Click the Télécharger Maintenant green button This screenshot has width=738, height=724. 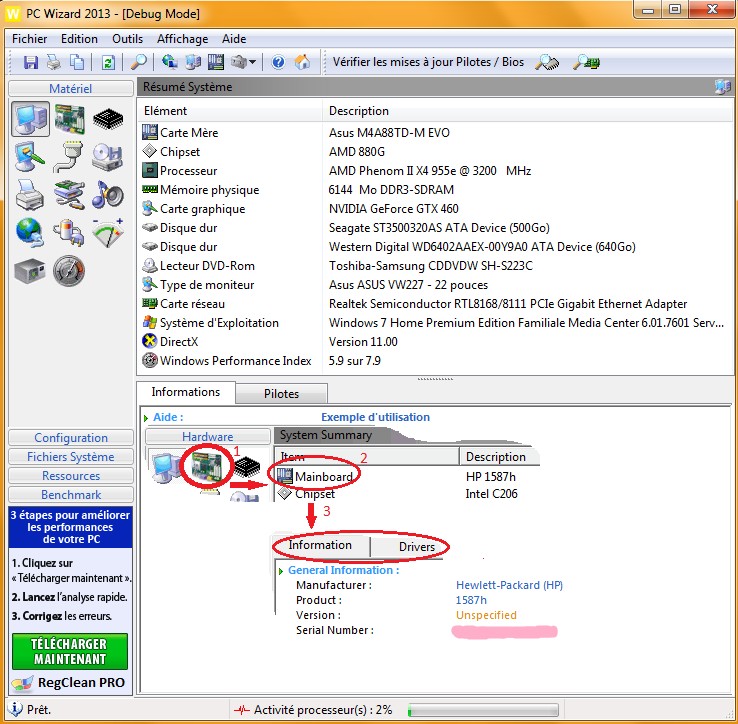pos(70,652)
